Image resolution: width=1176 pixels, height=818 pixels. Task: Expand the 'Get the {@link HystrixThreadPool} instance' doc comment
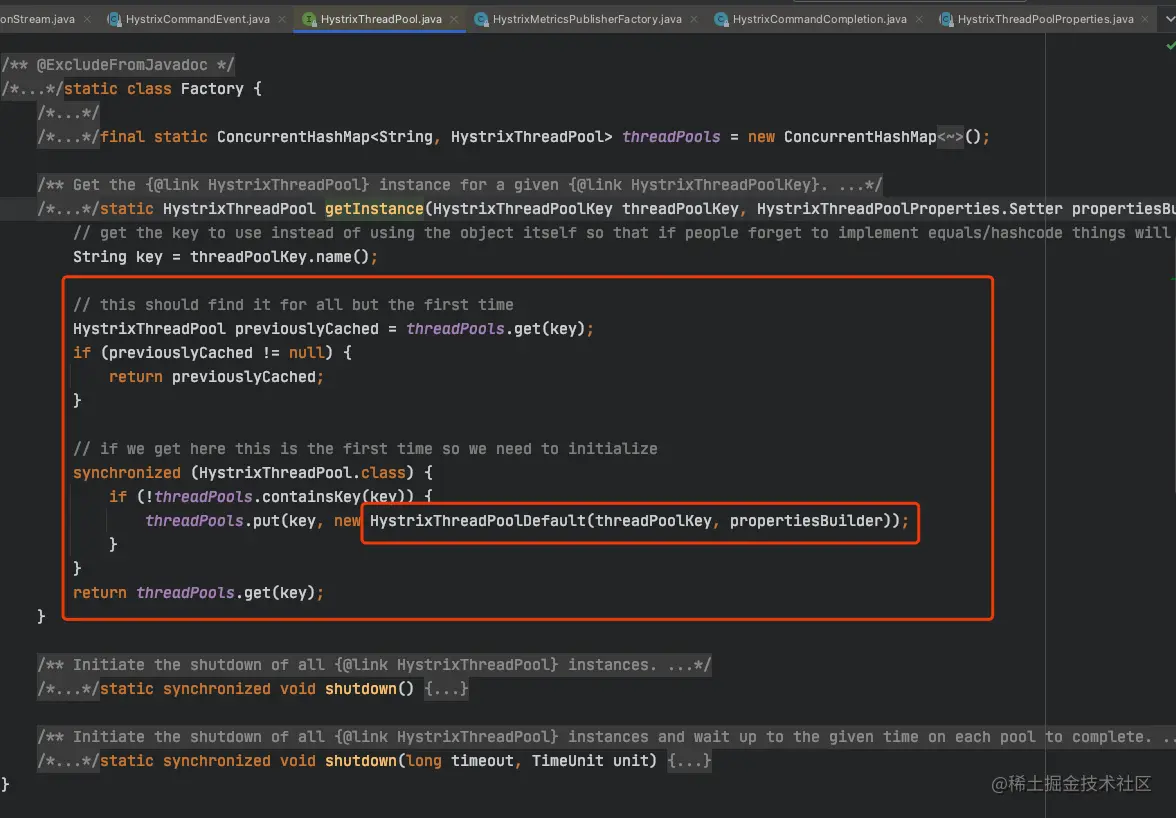click(460, 184)
